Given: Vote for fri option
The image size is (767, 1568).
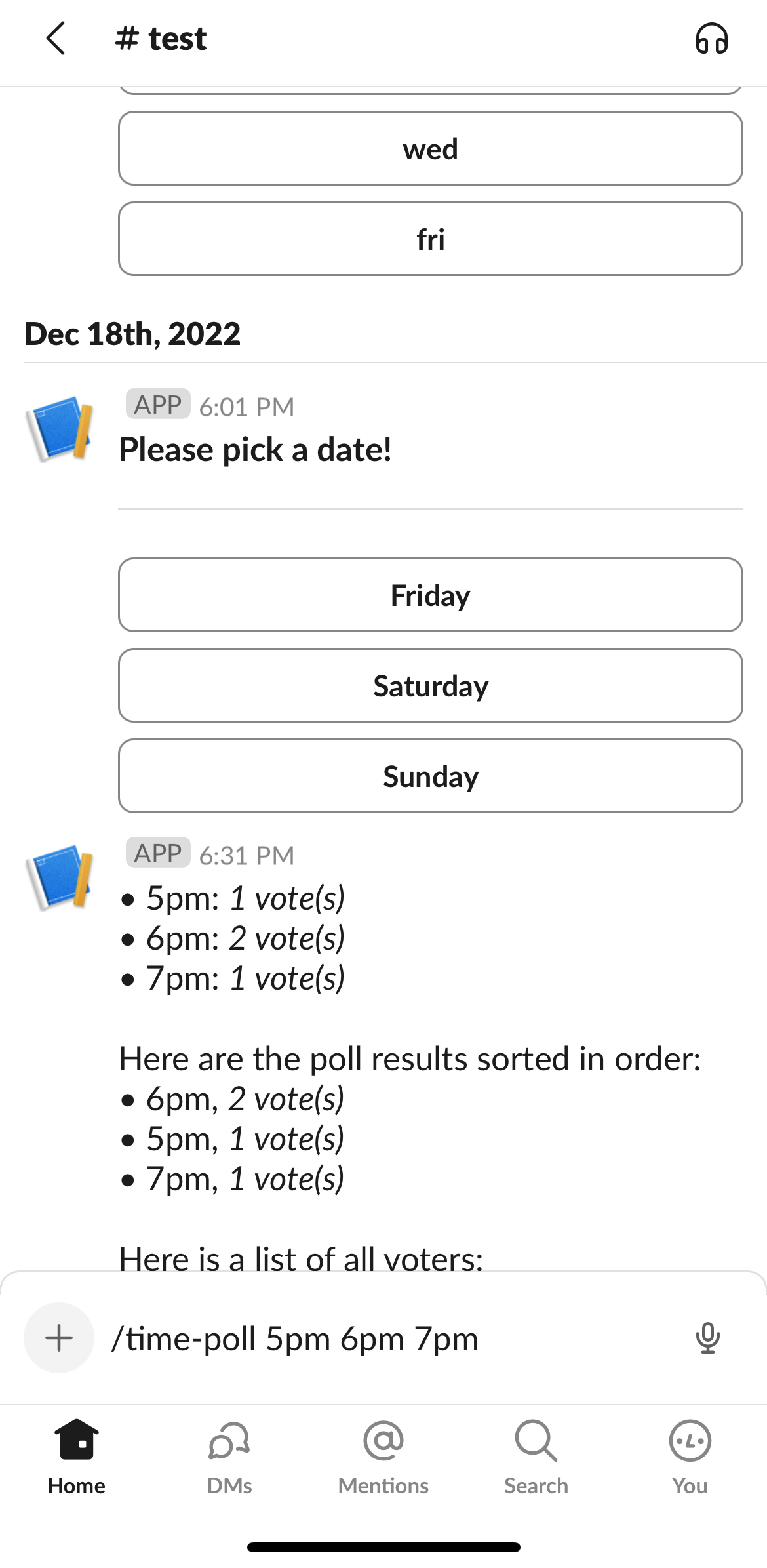Looking at the screenshot, I should (430, 239).
